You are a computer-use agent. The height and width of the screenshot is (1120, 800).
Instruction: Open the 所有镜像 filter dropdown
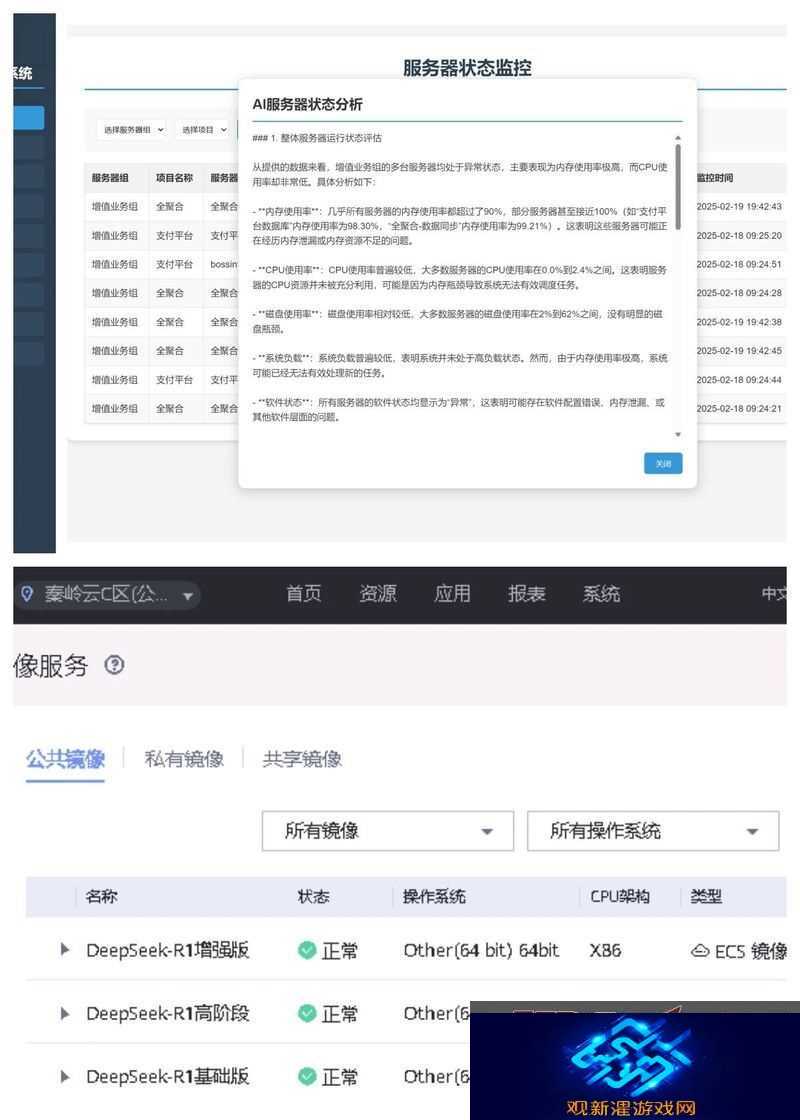pos(388,831)
